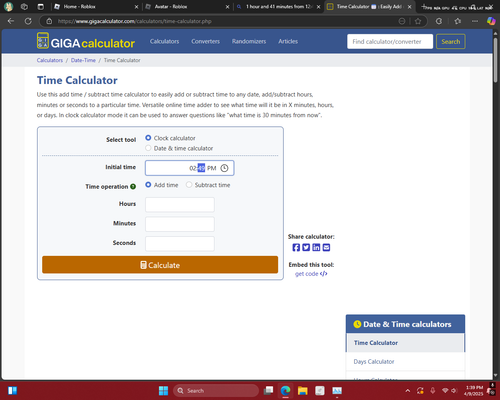Click the Windows taskbar Search box
This screenshot has height=400, width=500.
point(216,391)
